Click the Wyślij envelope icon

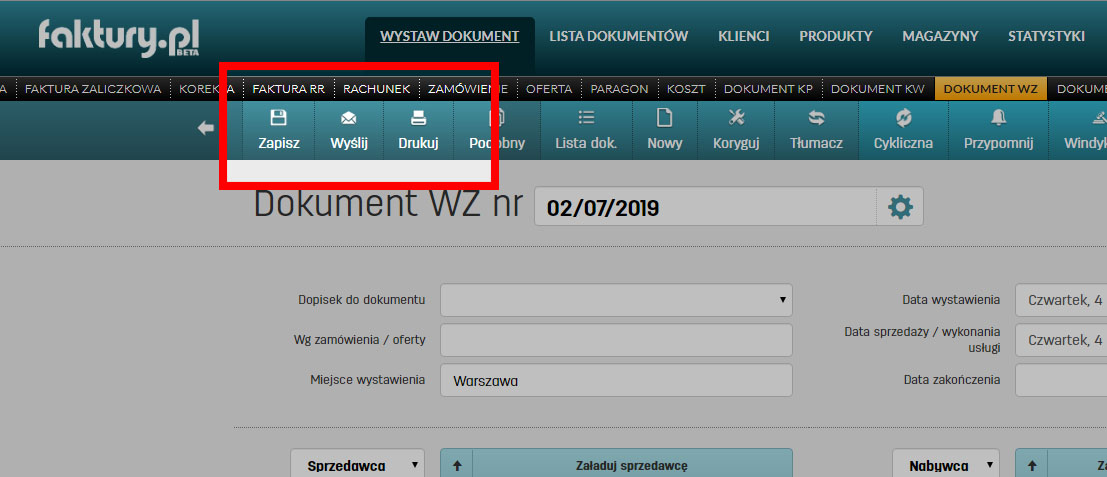(349, 118)
